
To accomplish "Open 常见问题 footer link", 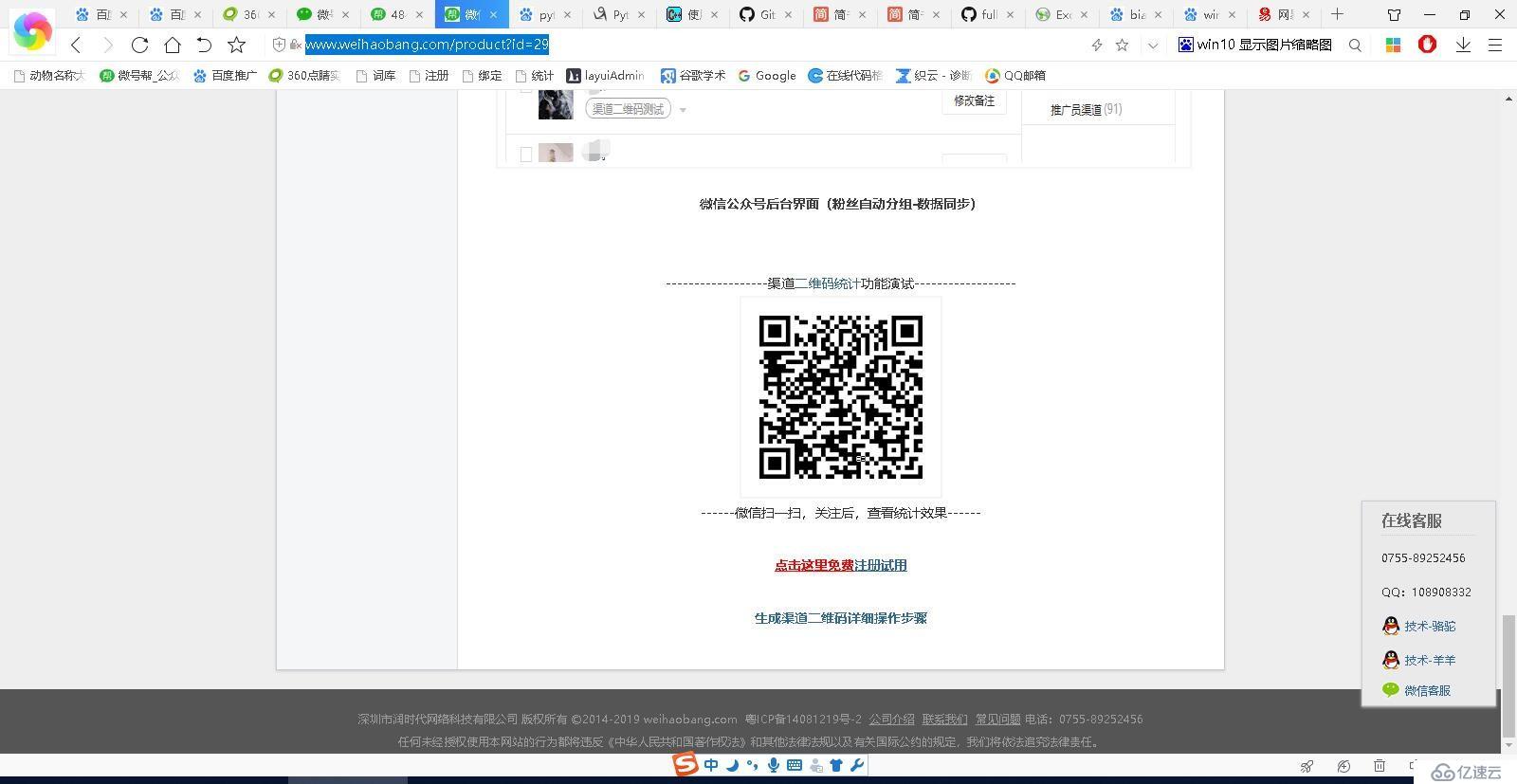I will (998, 720).
